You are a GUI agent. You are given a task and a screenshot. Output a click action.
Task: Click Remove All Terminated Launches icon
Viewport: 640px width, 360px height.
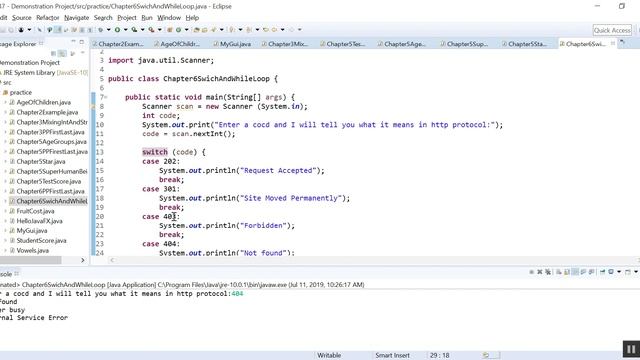point(548,272)
